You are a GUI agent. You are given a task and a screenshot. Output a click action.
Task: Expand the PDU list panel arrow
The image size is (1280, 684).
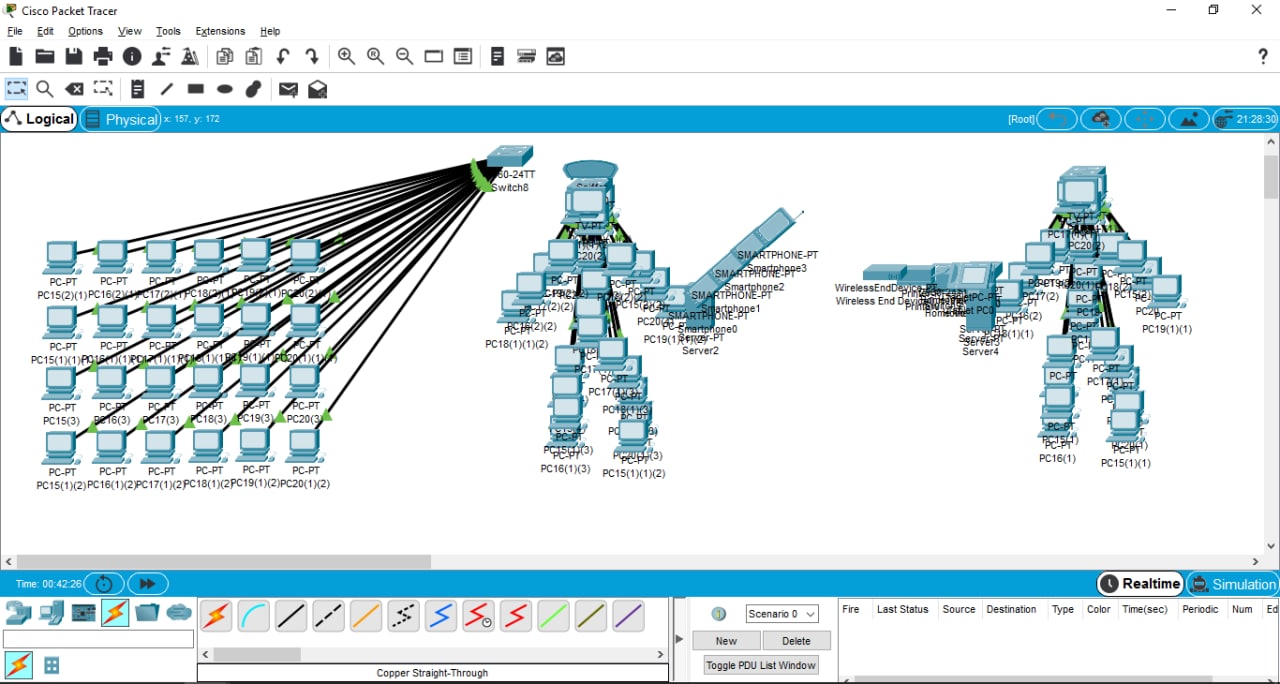click(x=680, y=639)
